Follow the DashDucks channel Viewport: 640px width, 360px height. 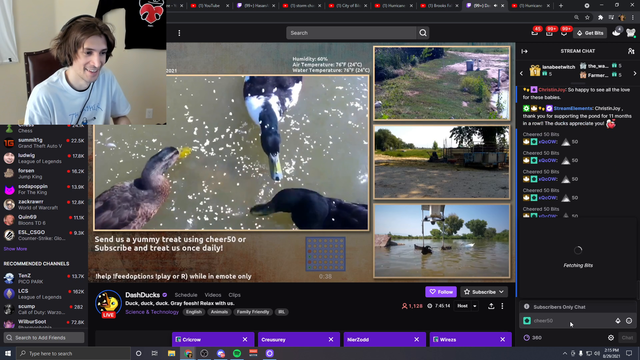441,292
